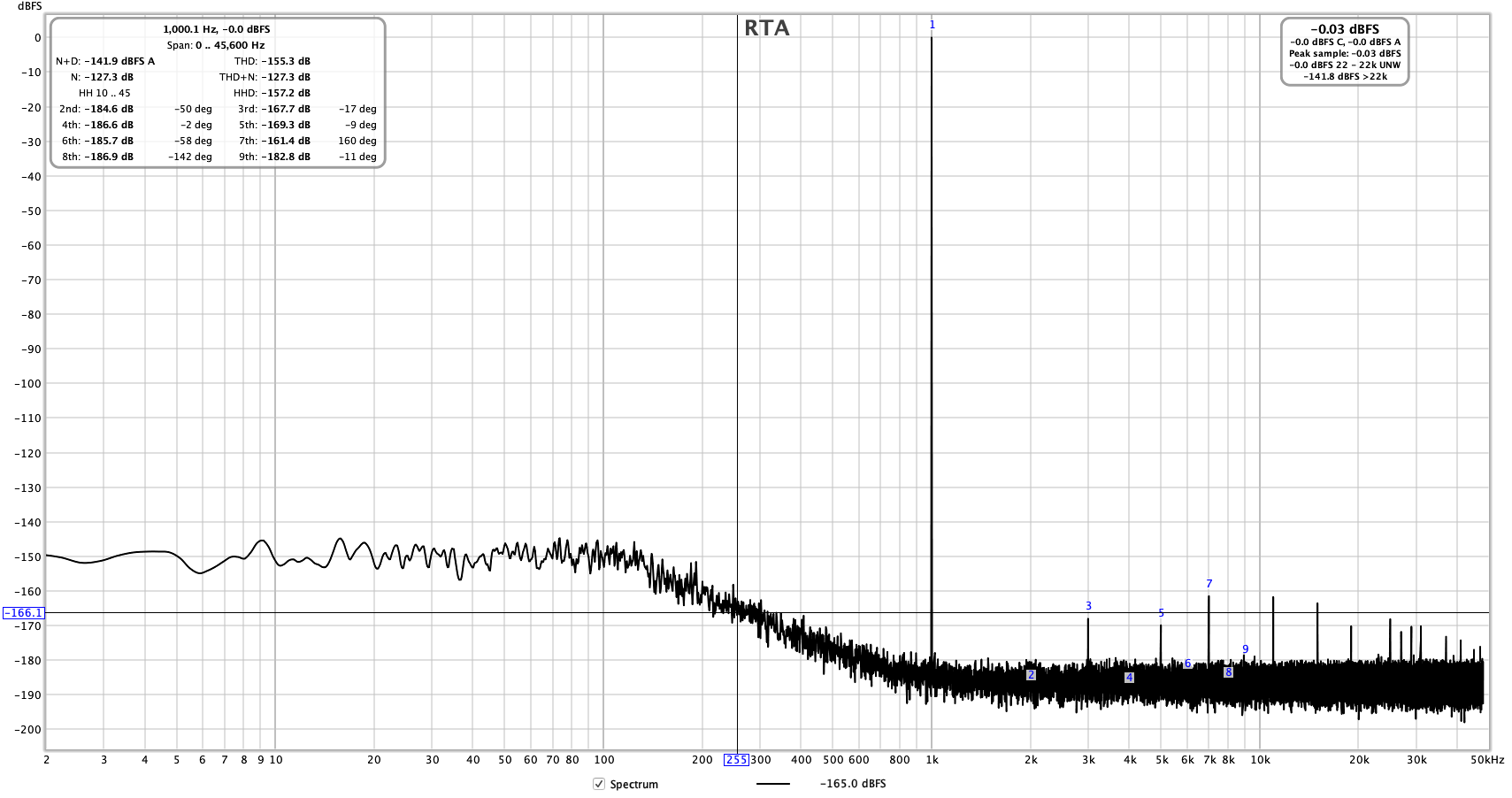Image resolution: width=1512 pixels, height=798 pixels.
Task: Click the 50kHz label on the frequency axis
Action: click(x=1487, y=760)
